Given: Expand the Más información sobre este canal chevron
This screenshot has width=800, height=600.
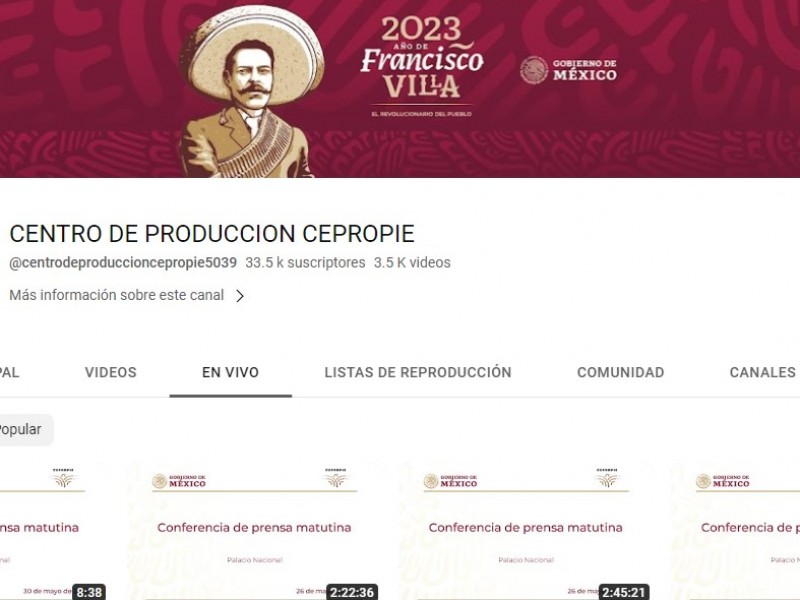Looking at the screenshot, I should [x=240, y=296].
